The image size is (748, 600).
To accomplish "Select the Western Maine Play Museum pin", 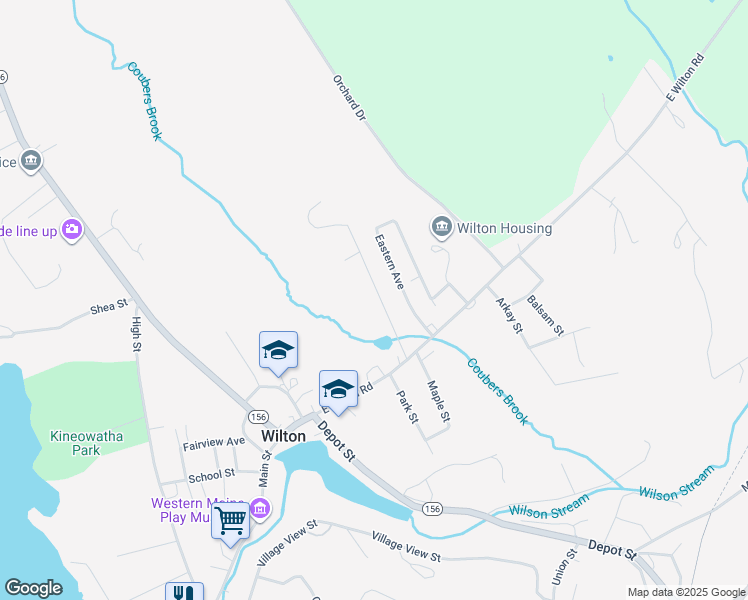I will pos(260,509).
